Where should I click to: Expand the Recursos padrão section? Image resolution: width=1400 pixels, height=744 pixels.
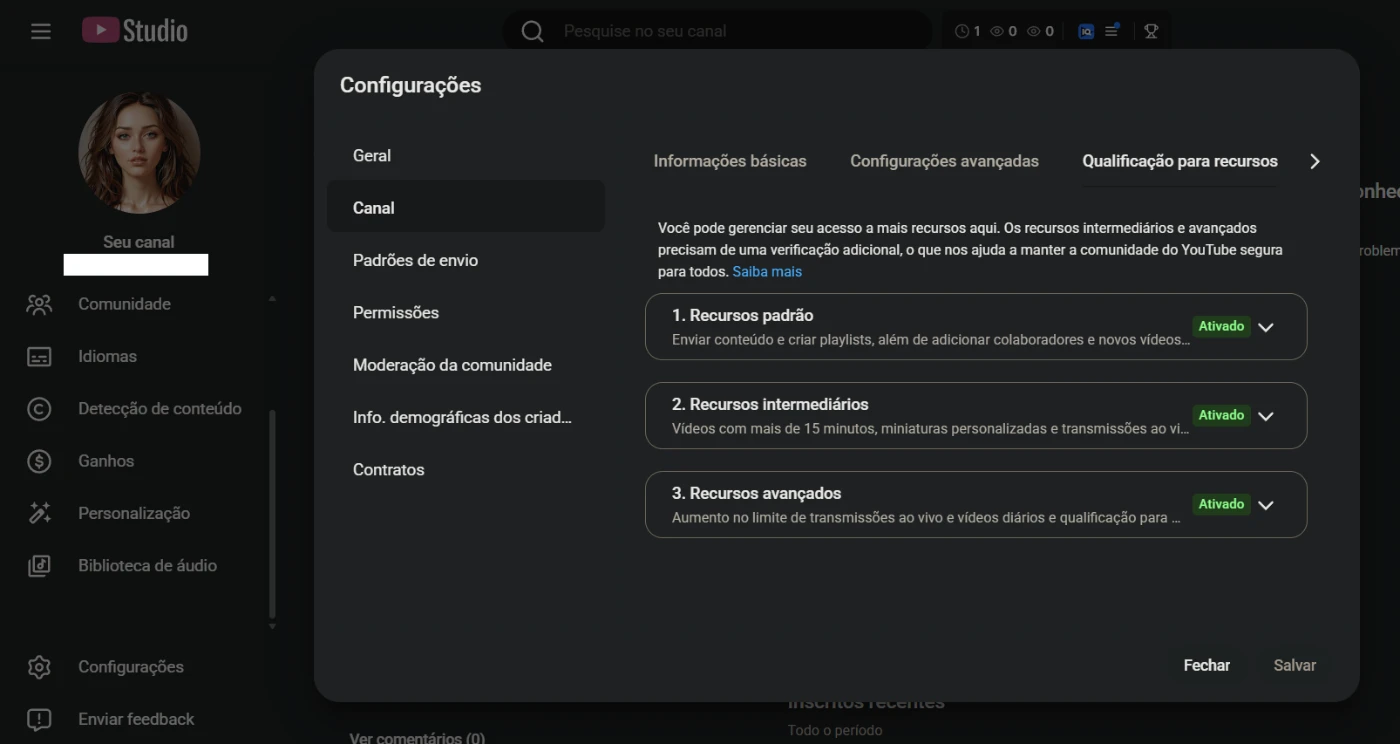pyautogui.click(x=1266, y=327)
